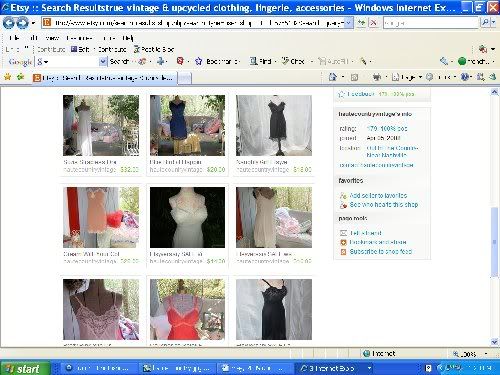Click See who hearts this shop link
Screen dimensions: 500x375
coord(384,205)
